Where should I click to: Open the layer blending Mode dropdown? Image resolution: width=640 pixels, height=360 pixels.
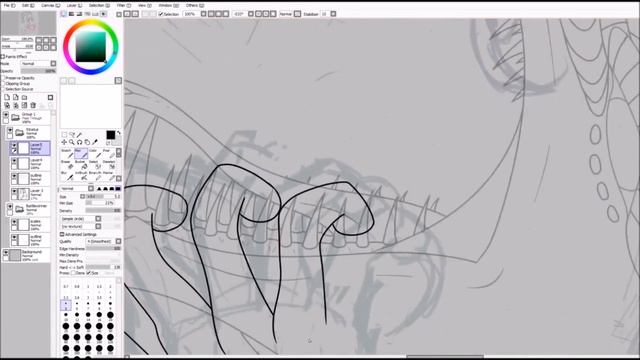coord(38,64)
